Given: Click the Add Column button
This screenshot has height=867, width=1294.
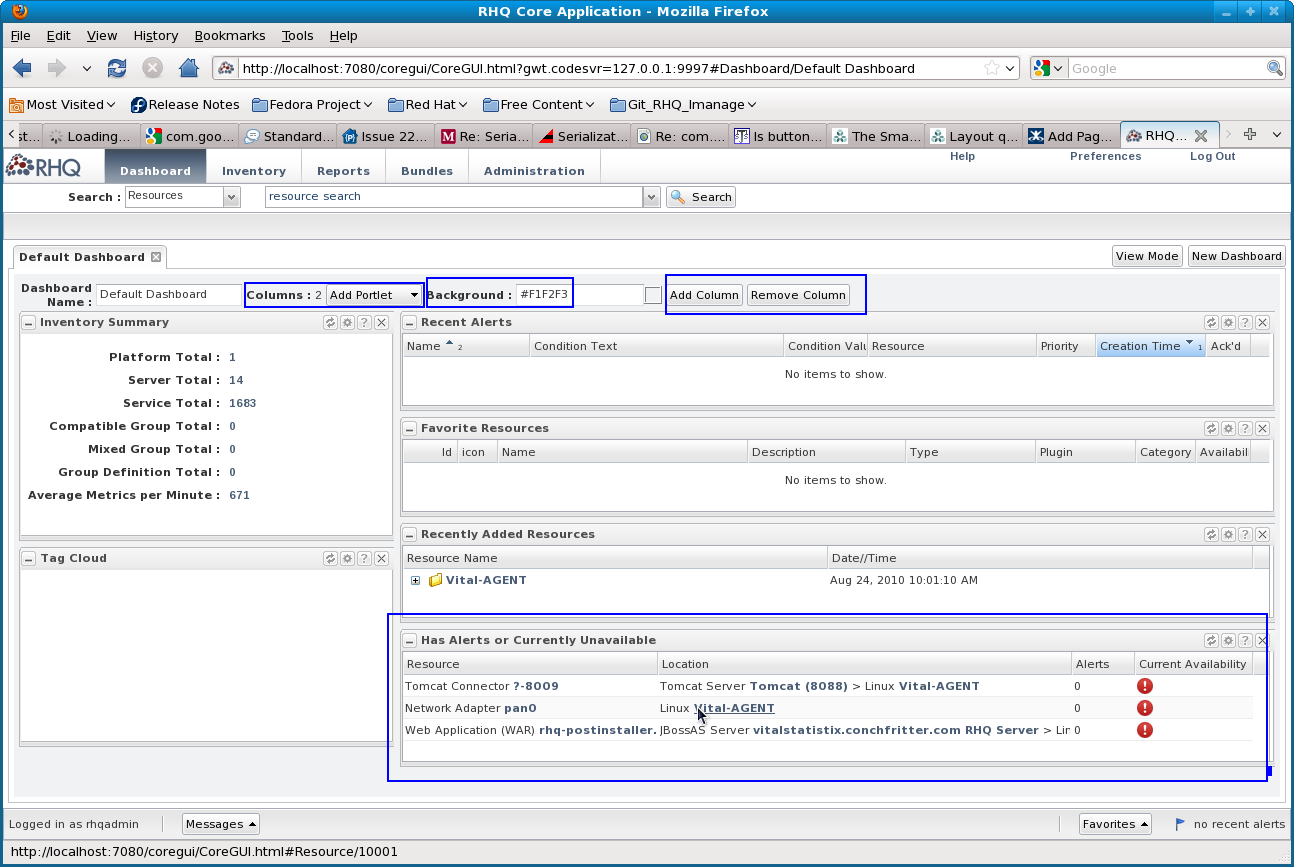Looking at the screenshot, I should pos(704,295).
